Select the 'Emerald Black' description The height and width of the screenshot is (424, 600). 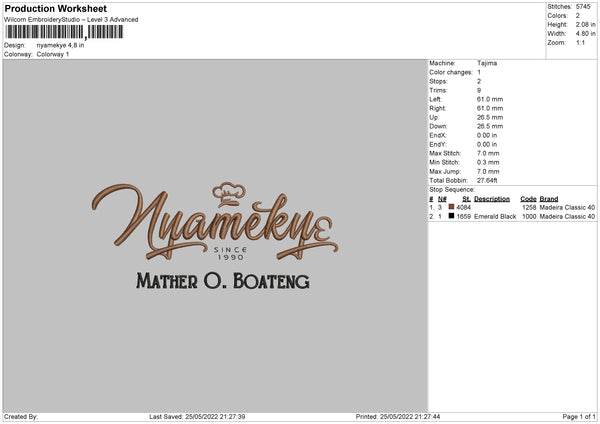[495, 217]
